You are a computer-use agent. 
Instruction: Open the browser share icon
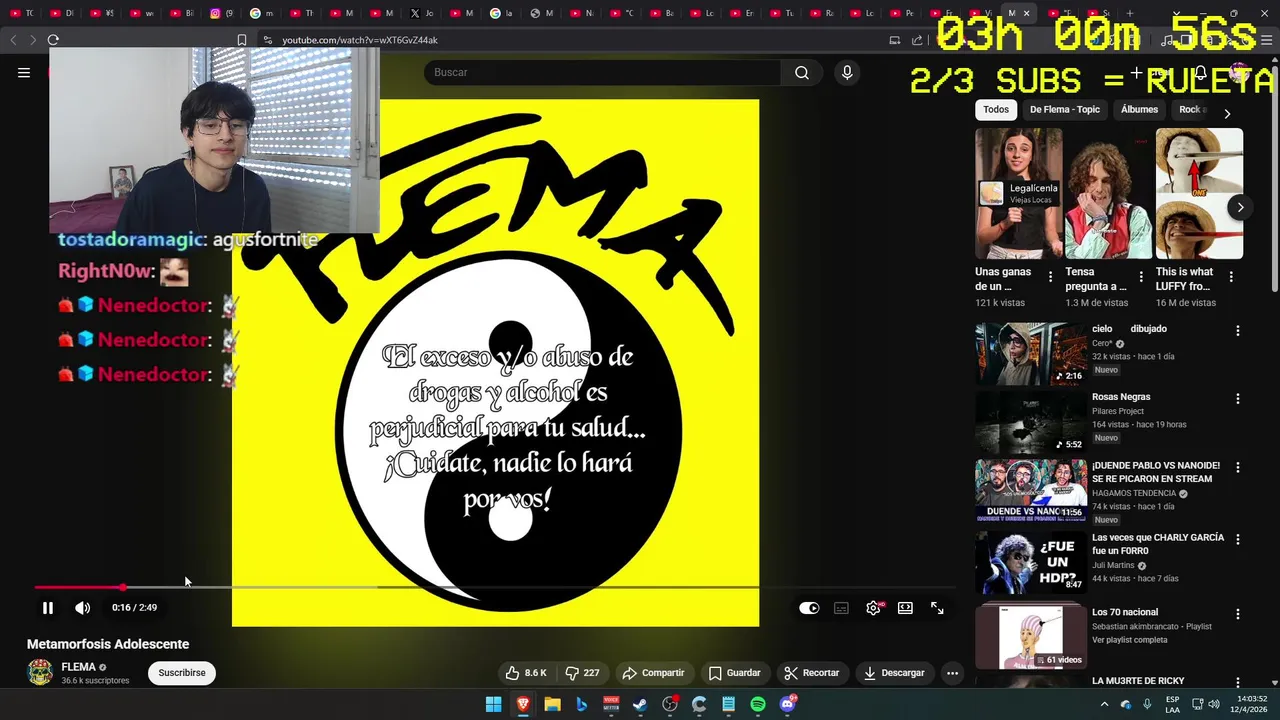click(917, 40)
